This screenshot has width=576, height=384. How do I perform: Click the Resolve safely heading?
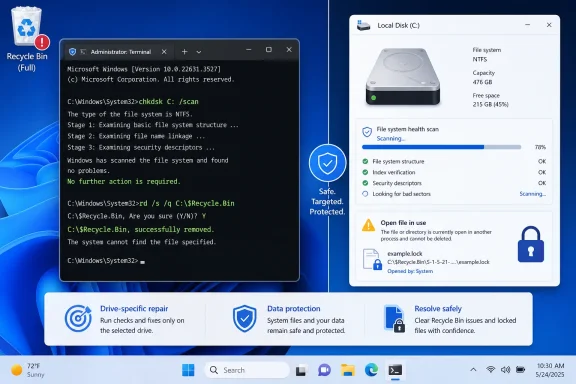tap(438, 309)
